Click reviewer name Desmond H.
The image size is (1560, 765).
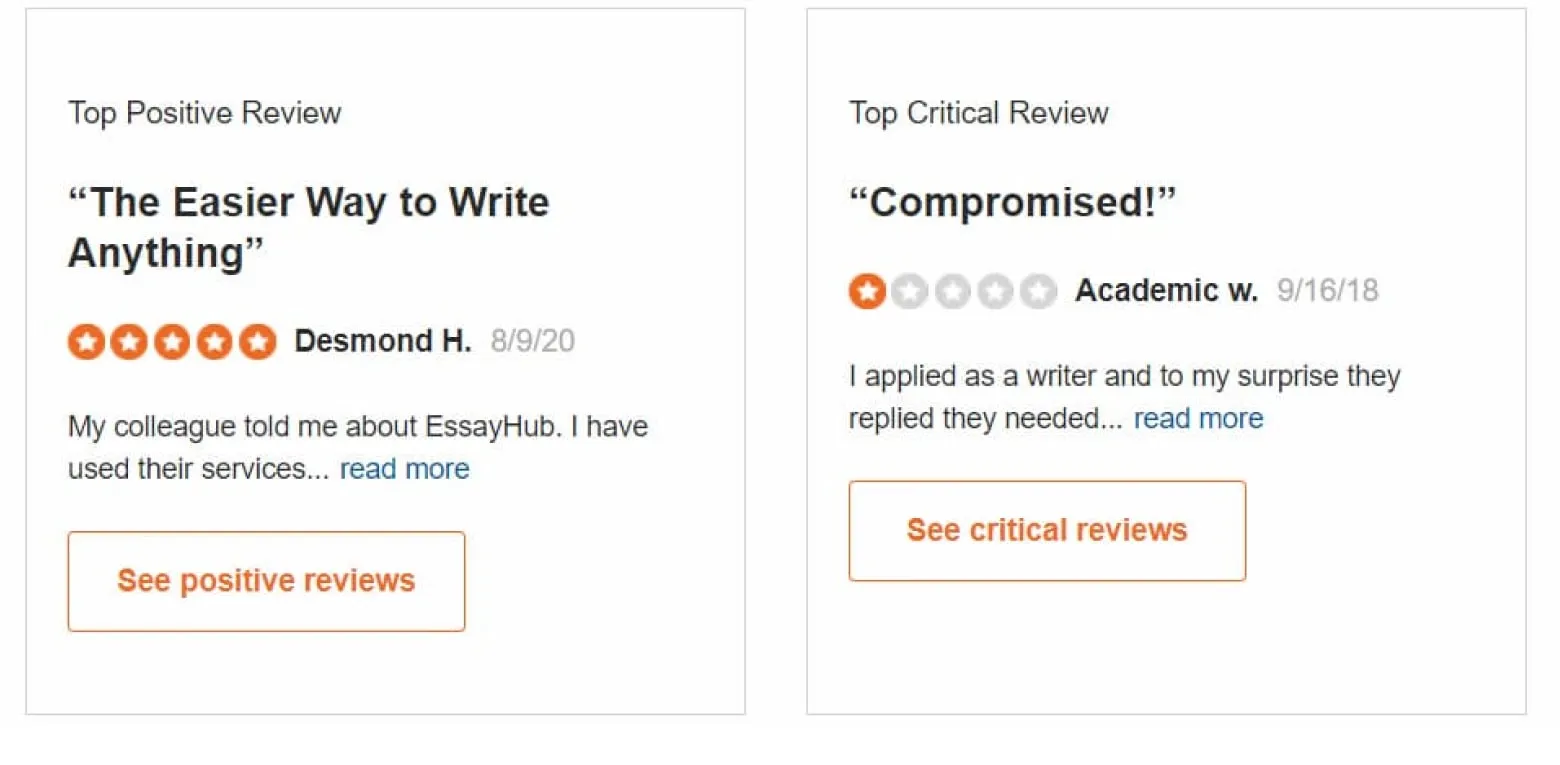382,342
